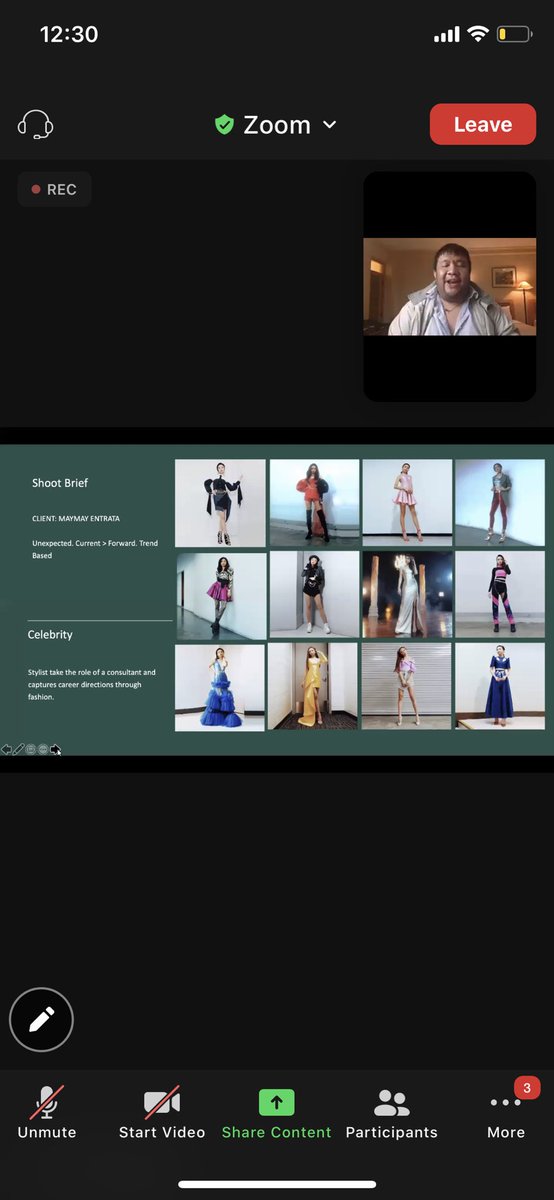Tap the red jacket outfit photo
The width and height of the screenshot is (554, 1200).
[x=314, y=502]
